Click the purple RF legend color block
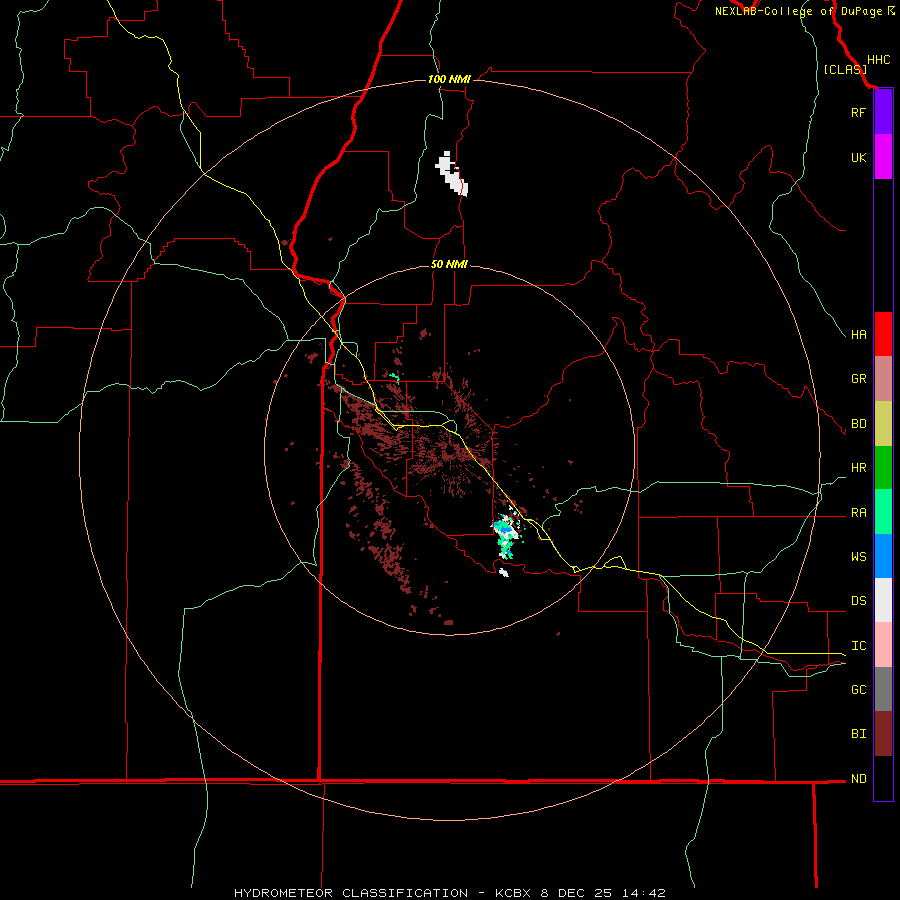The image size is (900, 900). (x=883, y=112)
